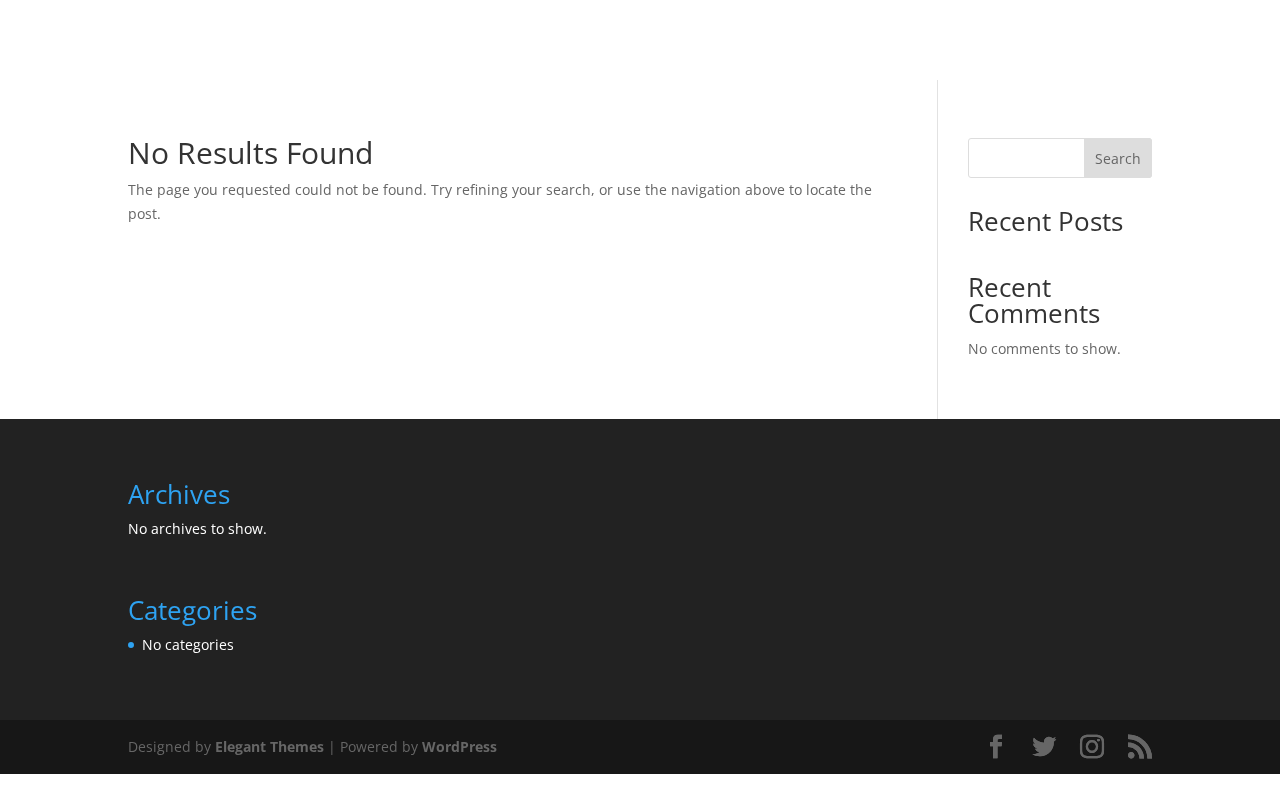Screen dimensions: 1280x800
Task: Focus the sidebar search text field
Action: [1026, 158]
